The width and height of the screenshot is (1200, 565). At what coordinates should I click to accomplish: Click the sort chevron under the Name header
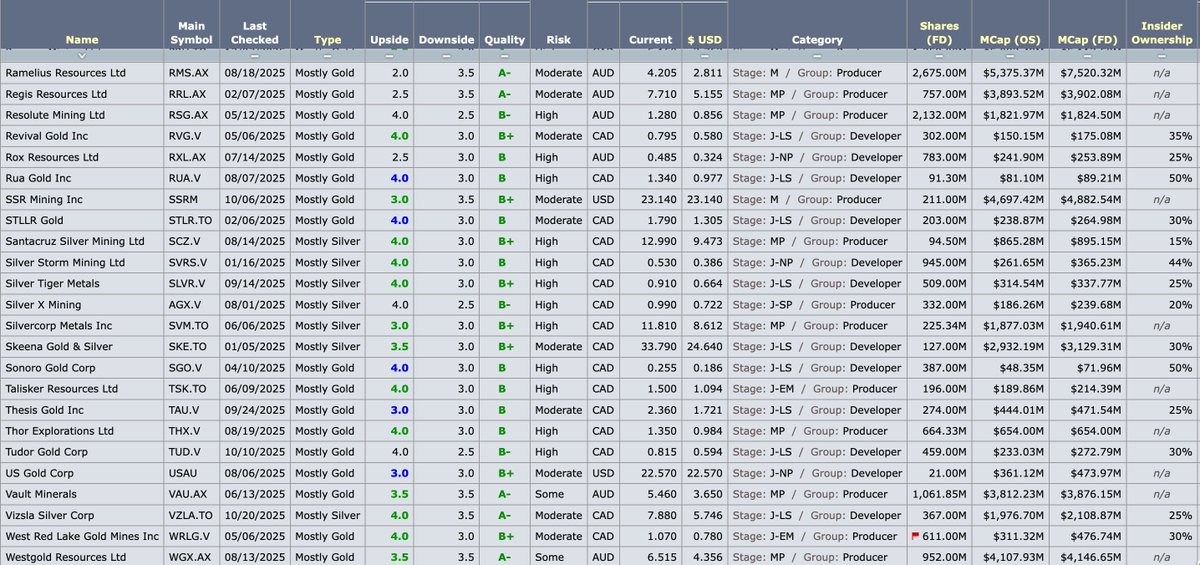click(82, 54)
